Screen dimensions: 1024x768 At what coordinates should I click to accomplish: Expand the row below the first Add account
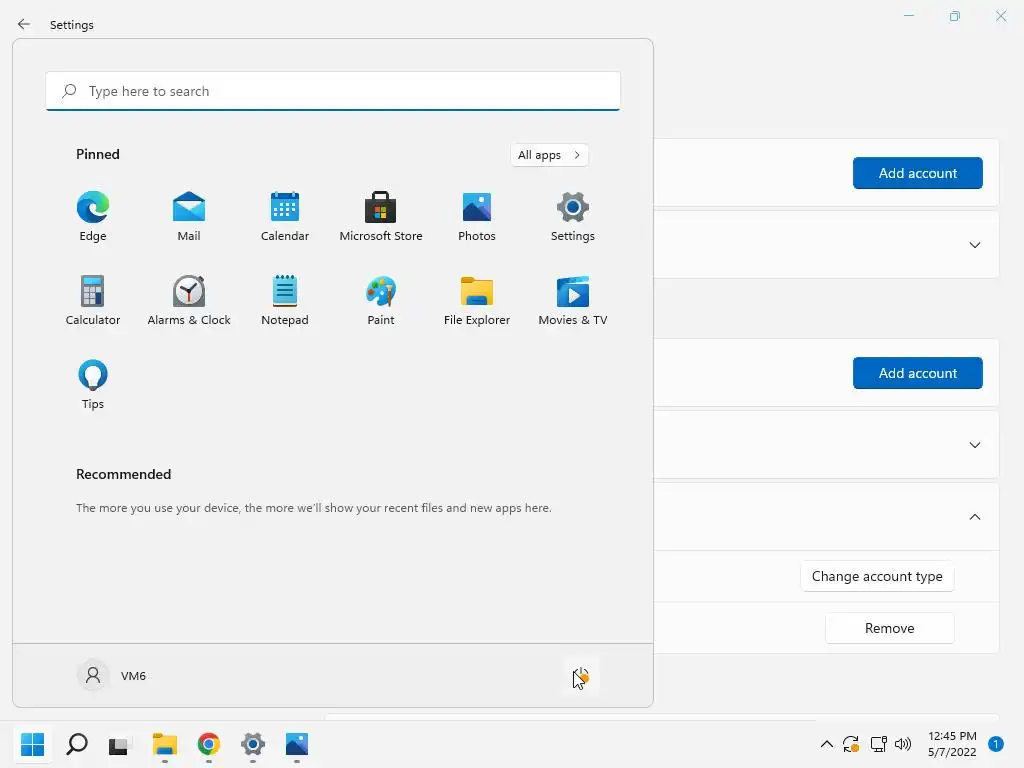point(974,245)
